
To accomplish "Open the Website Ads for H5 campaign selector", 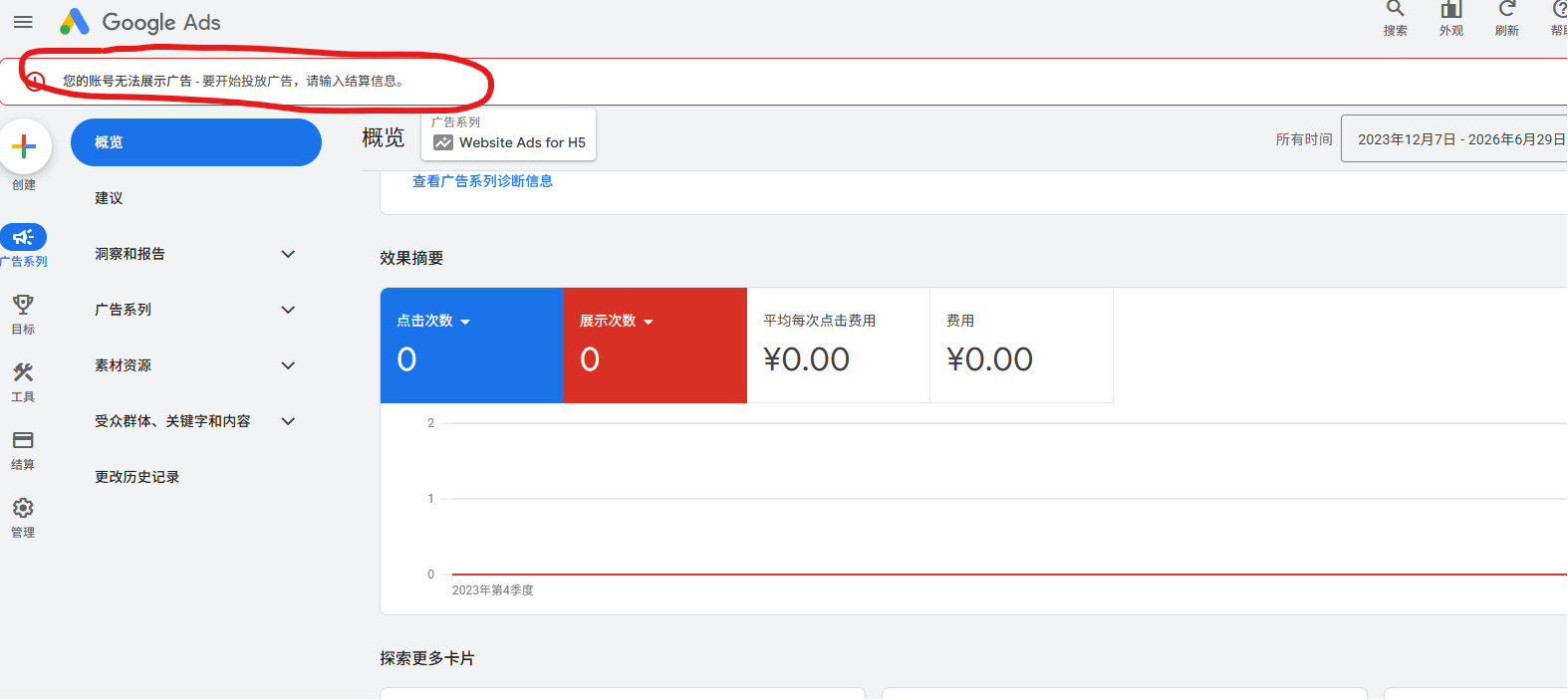I will [x=509, y=134].
